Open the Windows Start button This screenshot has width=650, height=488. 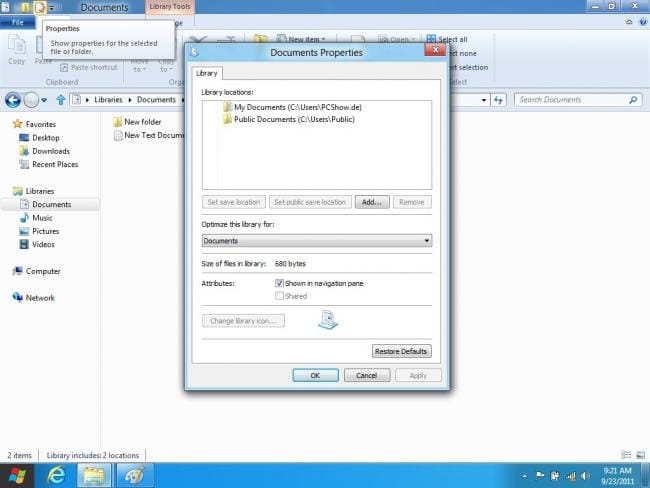[17, 476]
